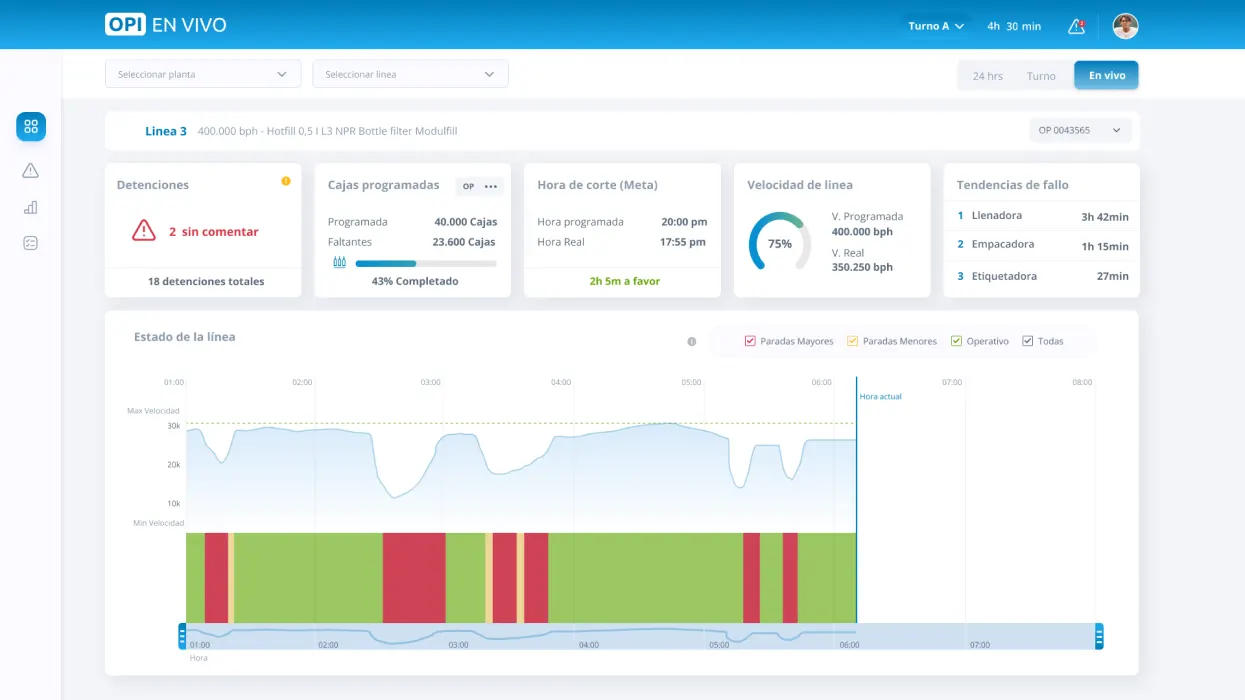This screenshot has width=1245, height=700.
Task: Expand the Seleccionar planta dropdown
Action: 203,74
